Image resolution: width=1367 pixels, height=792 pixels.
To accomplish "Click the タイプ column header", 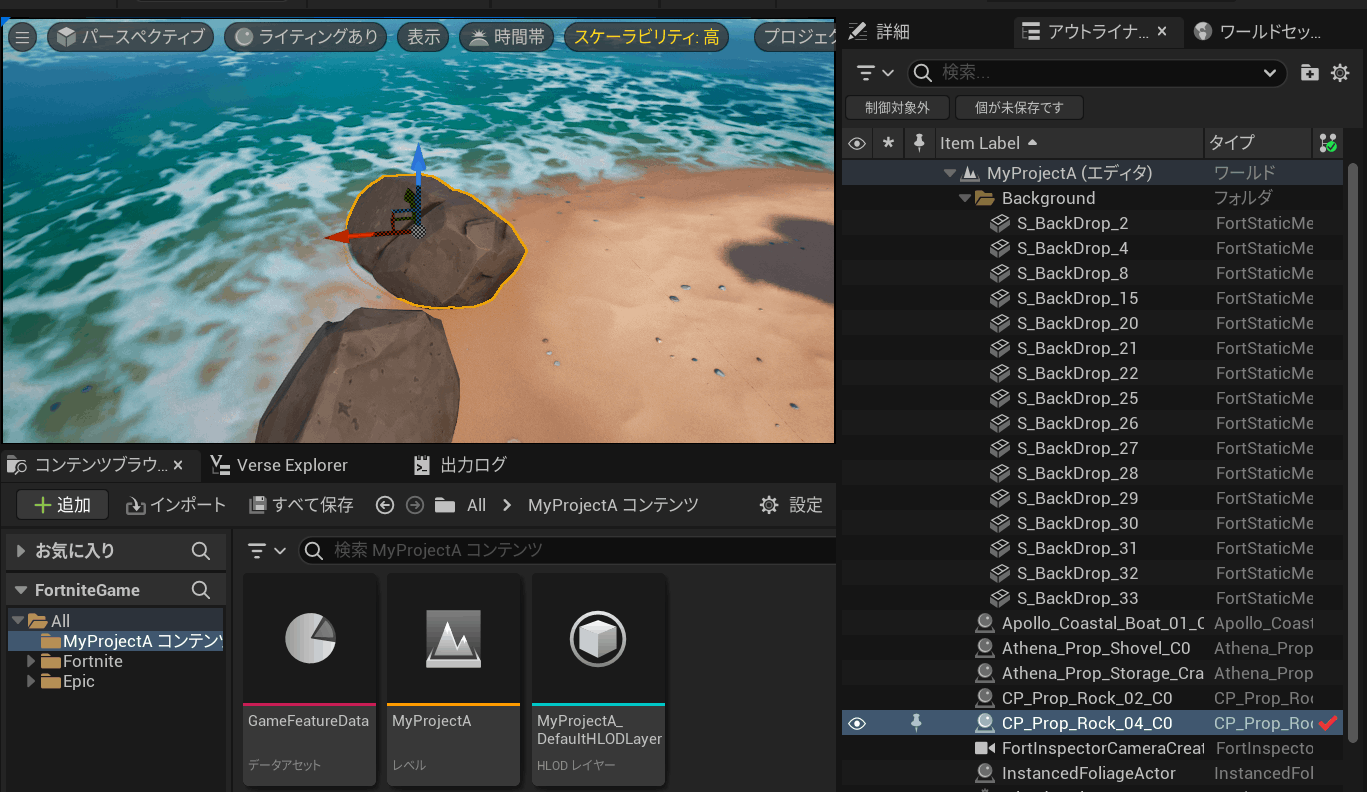I will 1257,144.
